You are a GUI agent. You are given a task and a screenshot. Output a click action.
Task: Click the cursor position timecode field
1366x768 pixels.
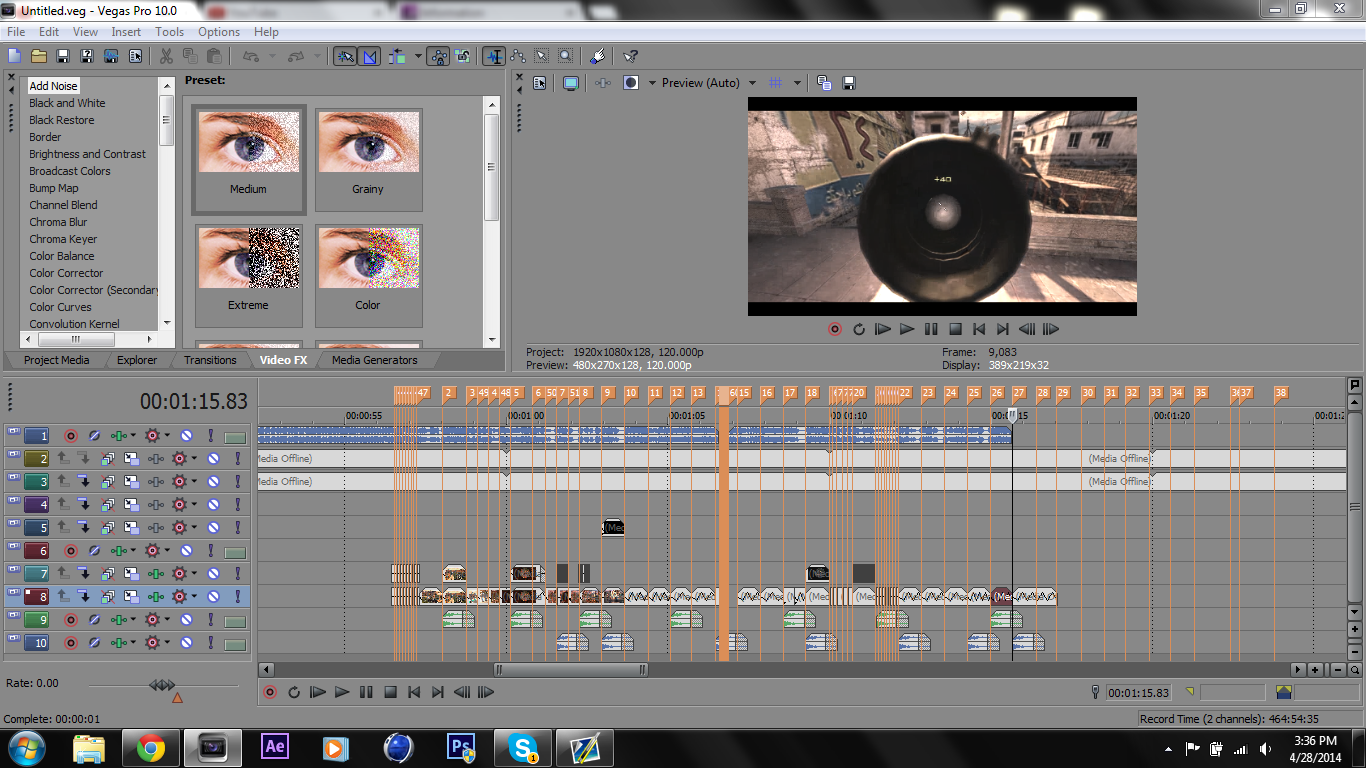pos(1138,692)
